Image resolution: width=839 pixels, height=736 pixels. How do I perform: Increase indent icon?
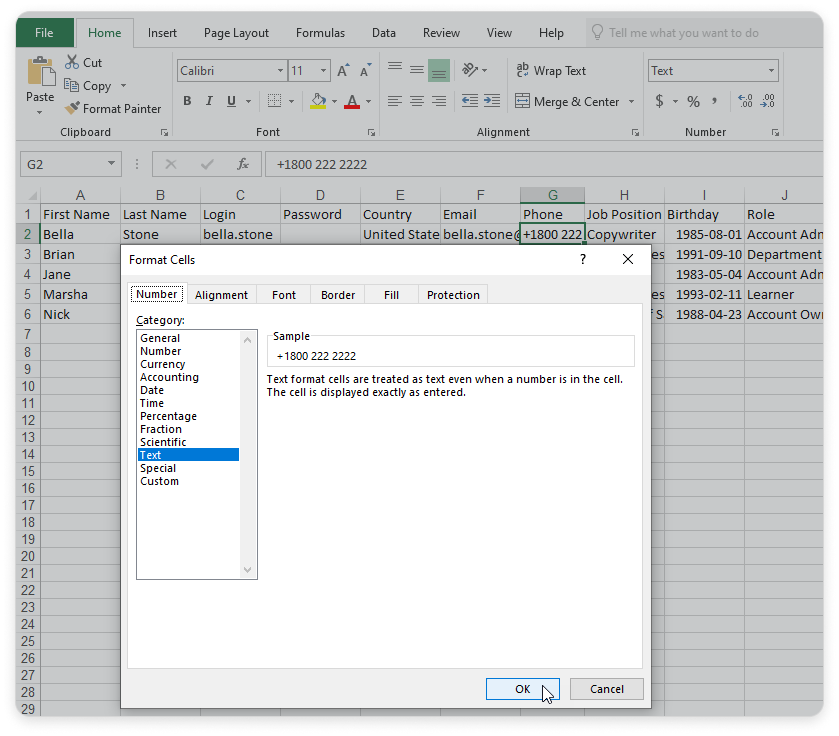pyautogui.click(x=492, y=101)
